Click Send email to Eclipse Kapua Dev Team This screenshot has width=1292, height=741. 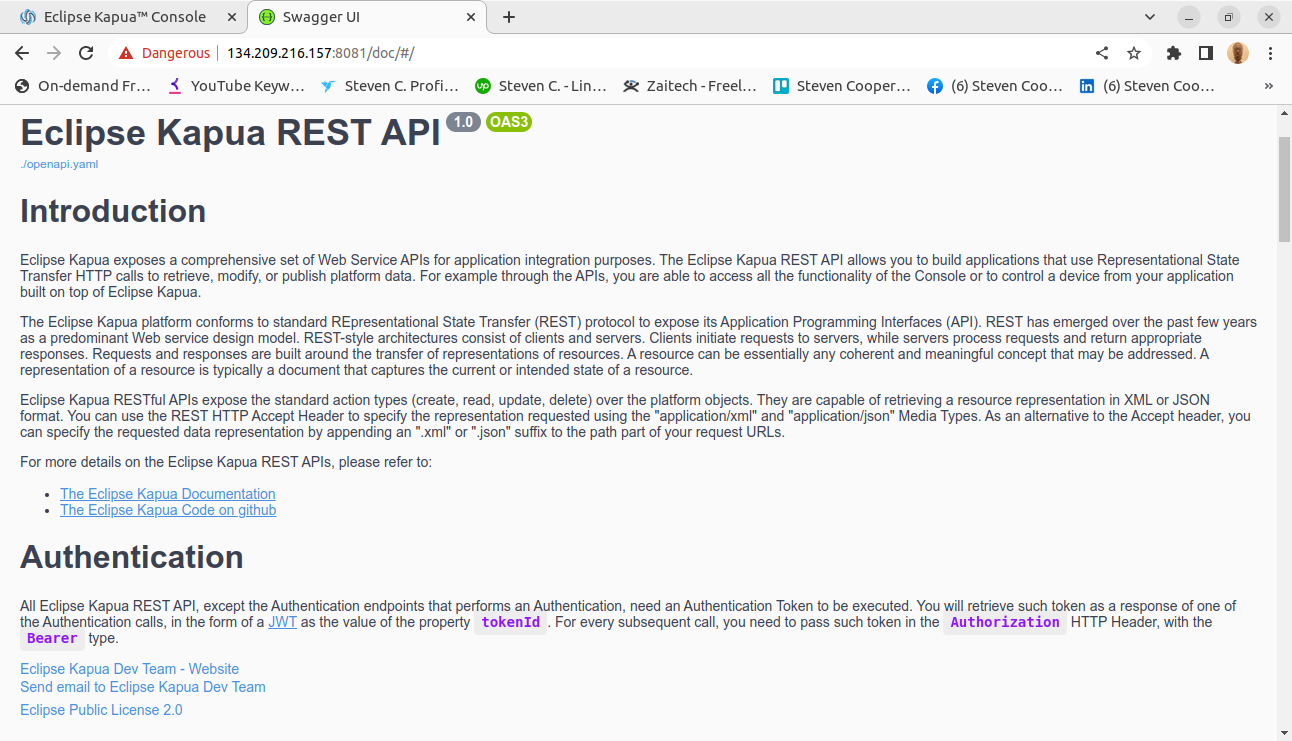143,687
